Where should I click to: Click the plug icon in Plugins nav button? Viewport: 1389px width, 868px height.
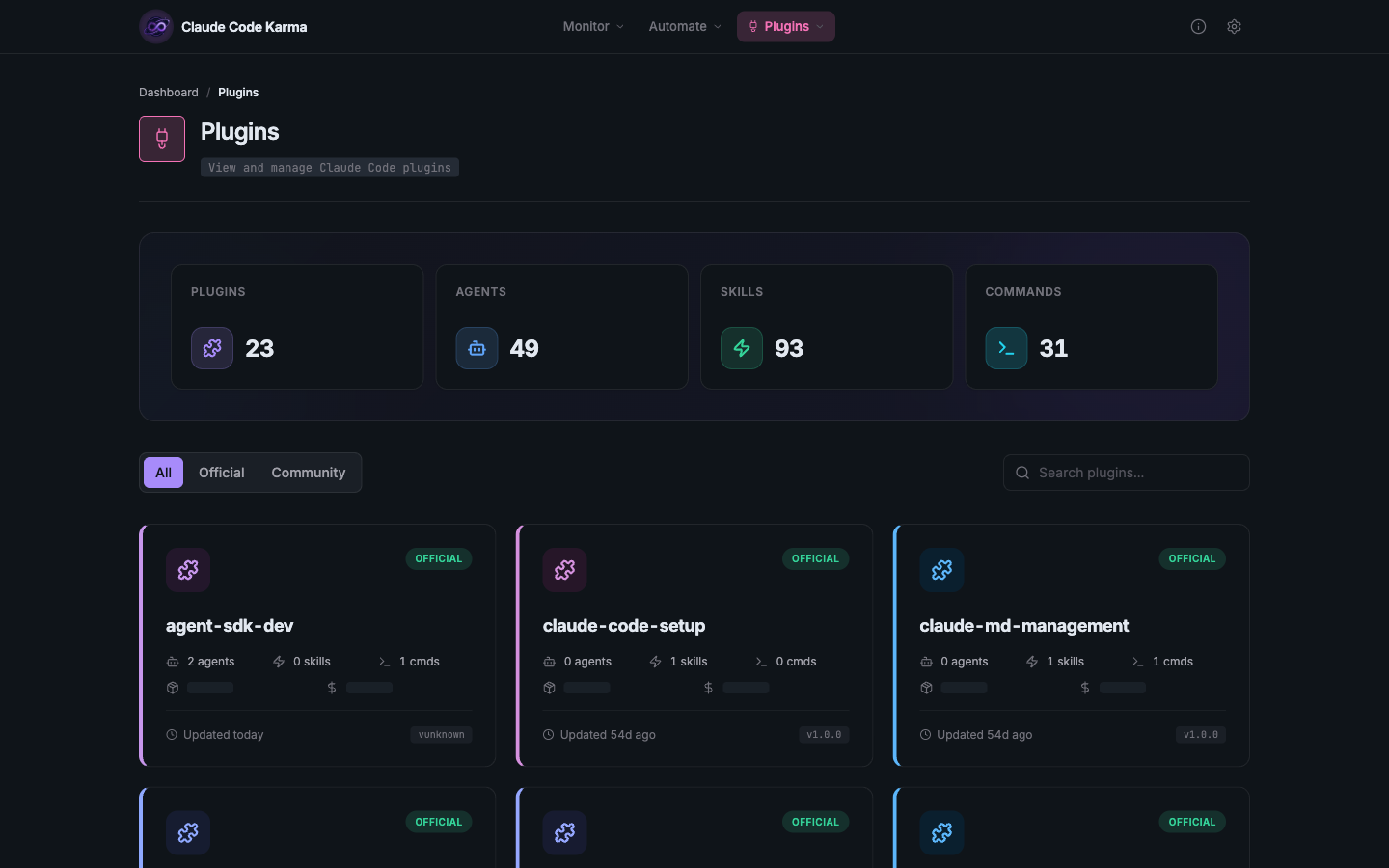click(753, 27)
